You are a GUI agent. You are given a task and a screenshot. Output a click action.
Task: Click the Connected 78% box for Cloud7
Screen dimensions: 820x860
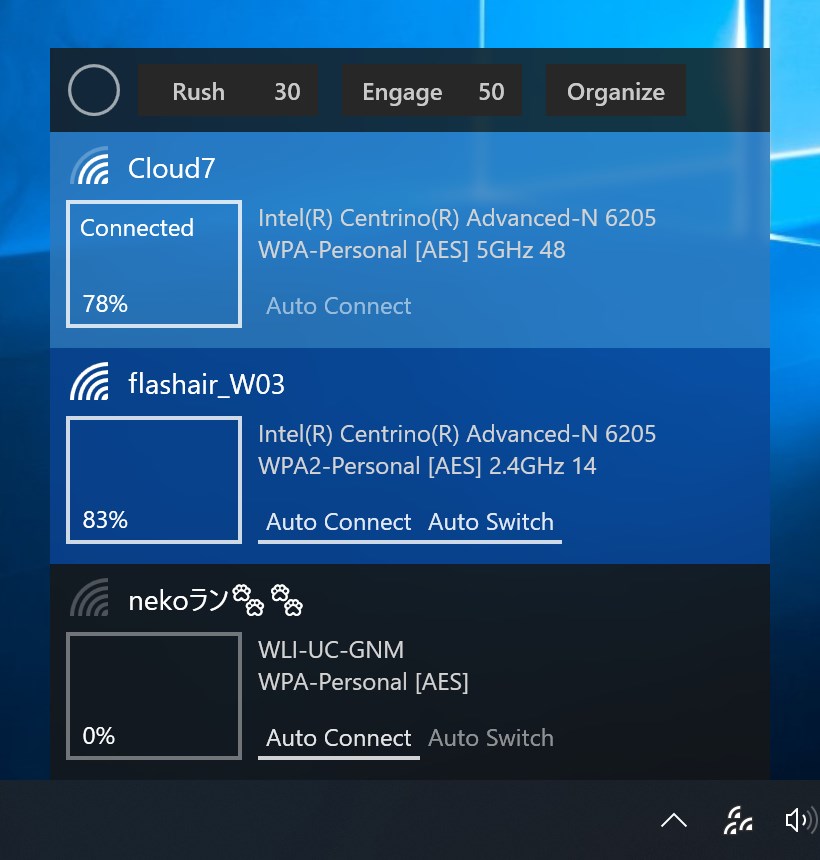coord(154,264)
